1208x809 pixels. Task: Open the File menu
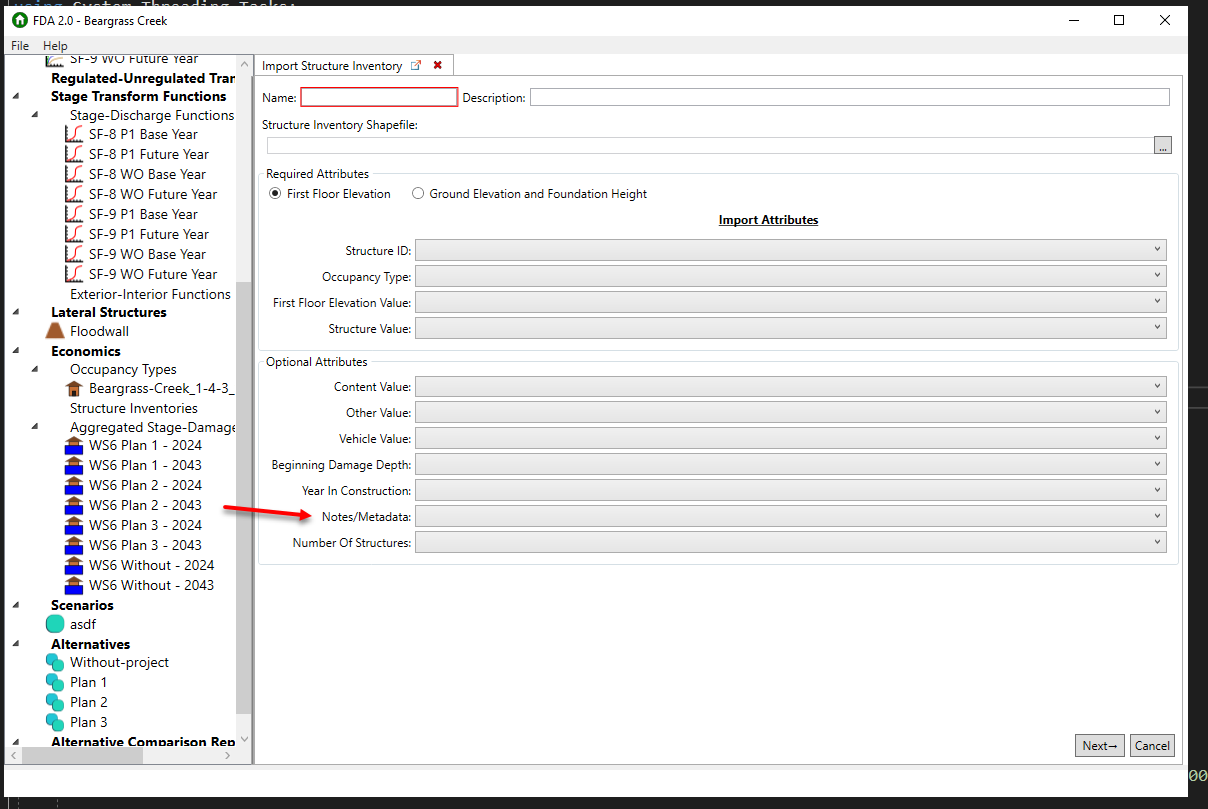(19, 45)
